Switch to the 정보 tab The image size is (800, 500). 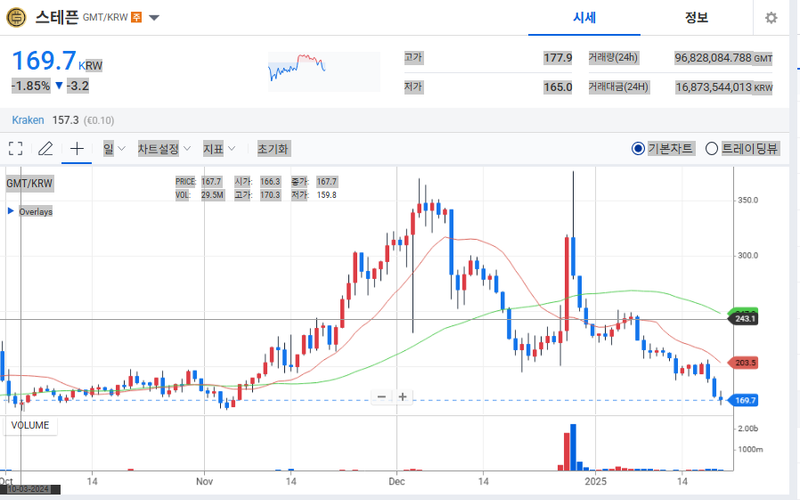tap(696, 18)
